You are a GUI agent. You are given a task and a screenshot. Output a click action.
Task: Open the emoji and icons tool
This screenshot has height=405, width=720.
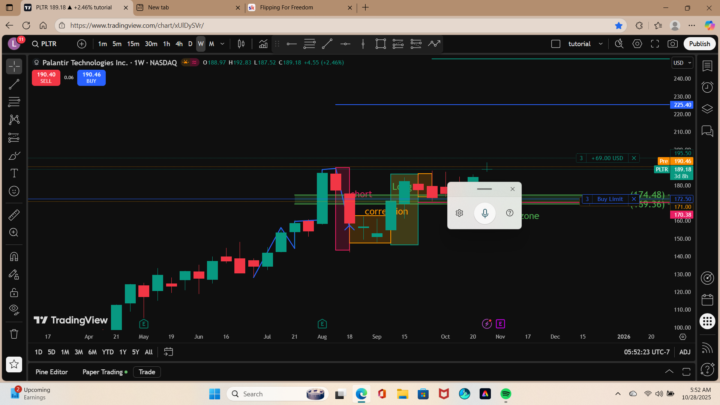14,191
